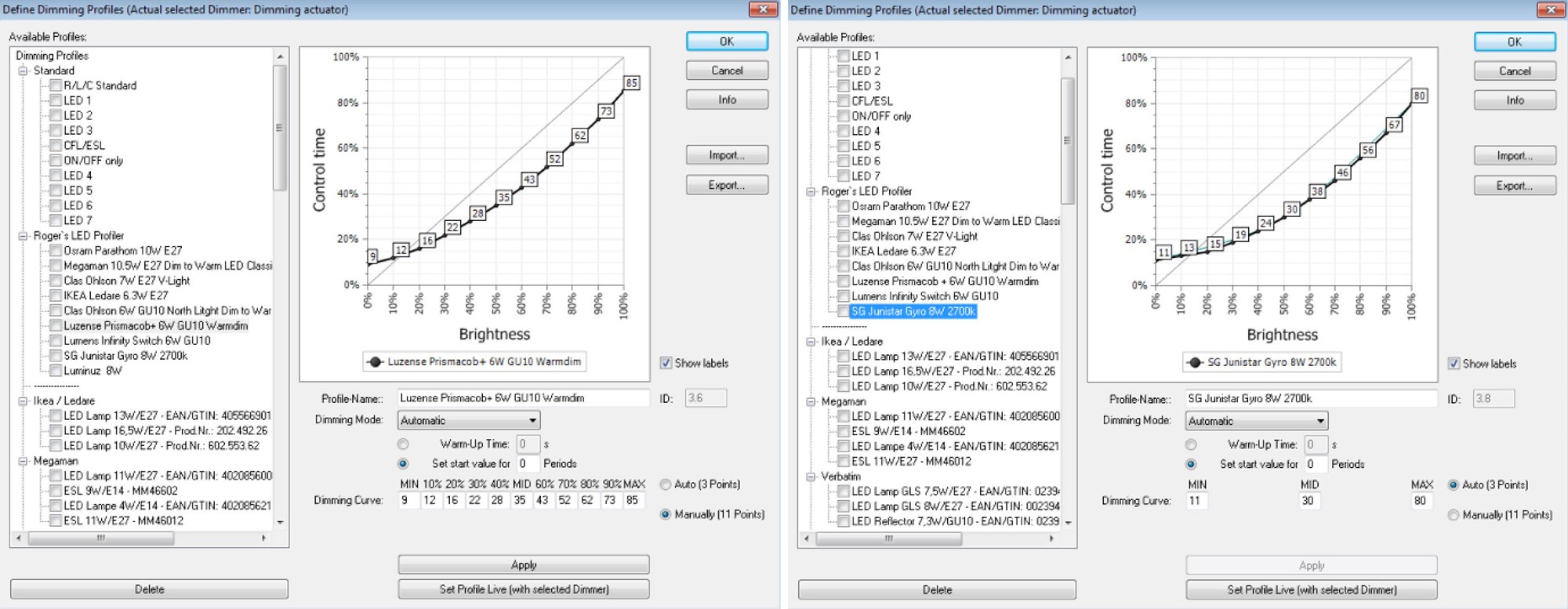Select Lumens Infinity Switch 6W GU10 in left tree
Screen dimensions: 1568x609
coord(137,341)
